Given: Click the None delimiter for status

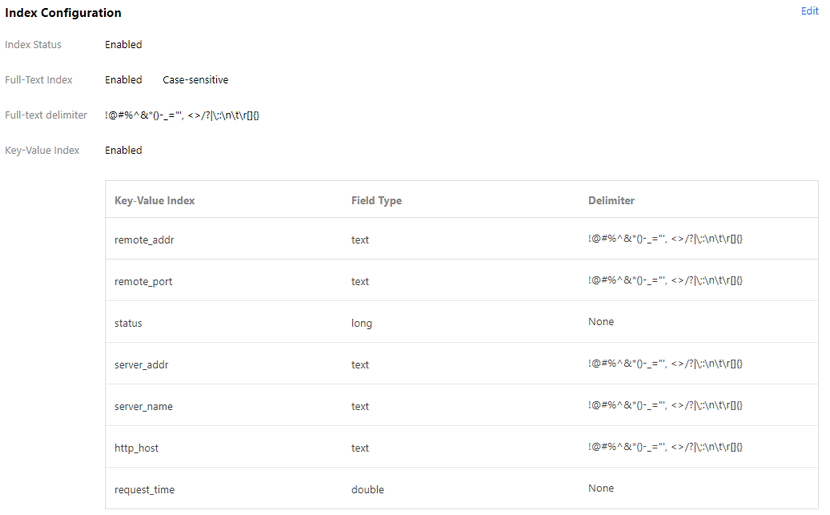Looking at the screenshot, I should [601, 322].
